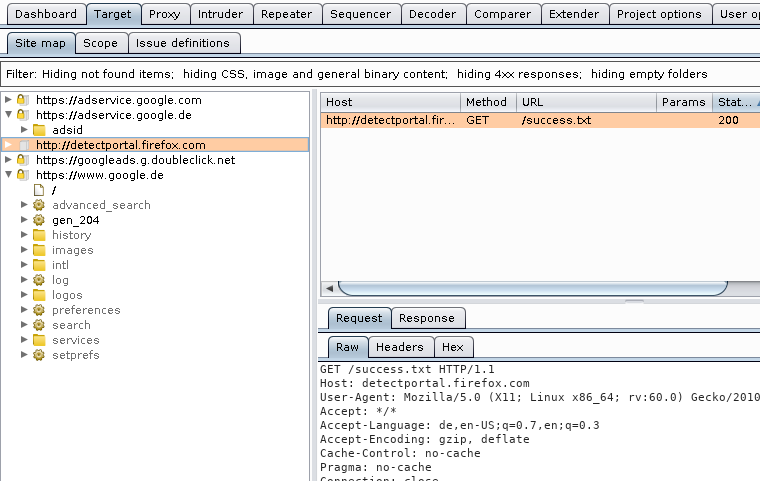Click the gear icon beside search

[39, 325]
